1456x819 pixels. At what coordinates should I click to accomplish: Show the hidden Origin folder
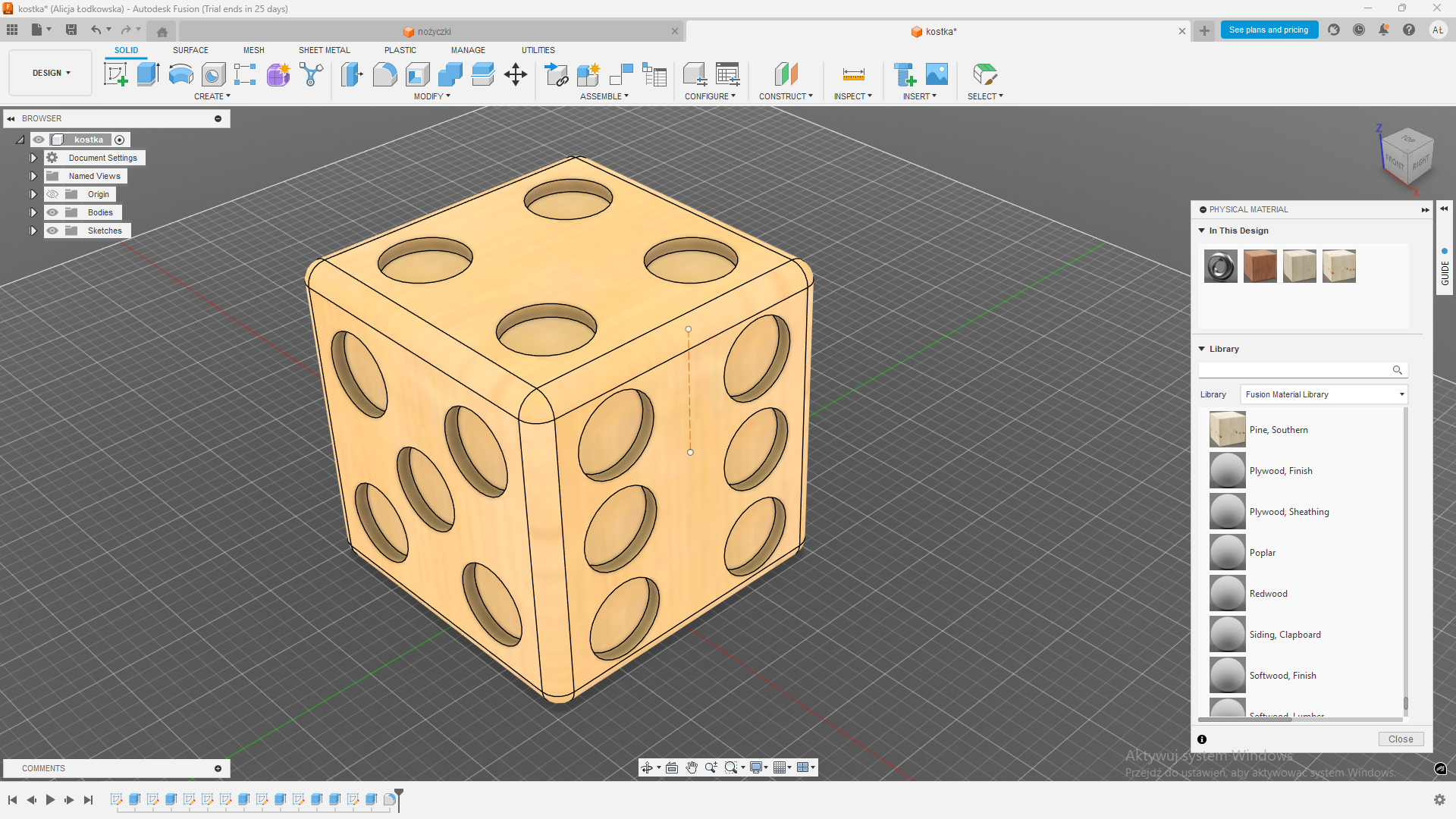(x=52, y=194)
